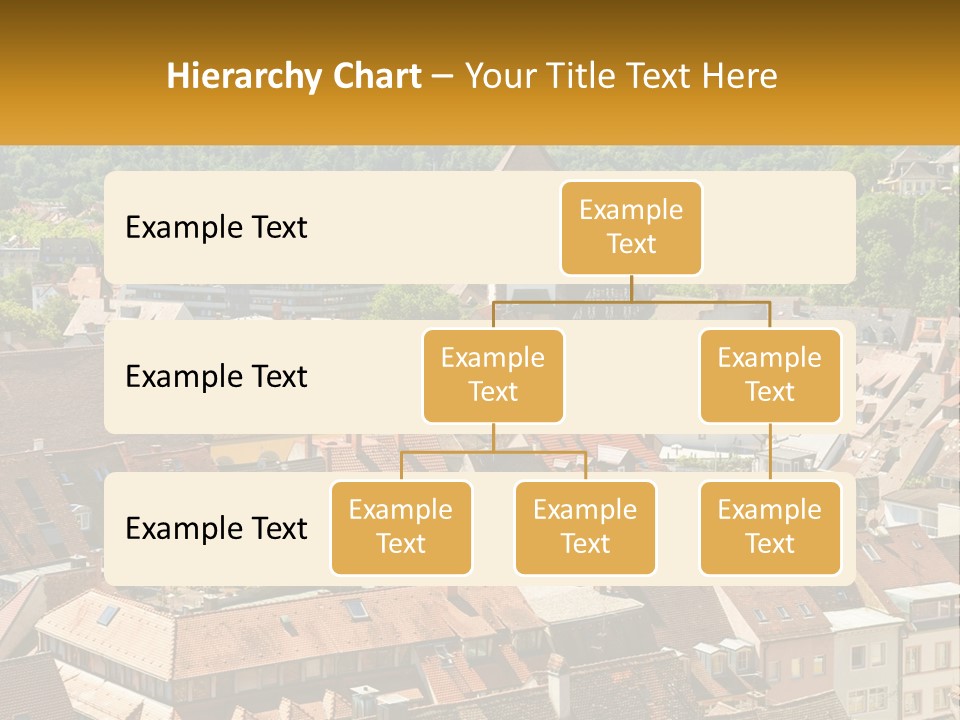This screenshot has width=960, height=720.
Task: Click the second row's Example Text label
Action: pyautogui.click(x=216, y=376)
